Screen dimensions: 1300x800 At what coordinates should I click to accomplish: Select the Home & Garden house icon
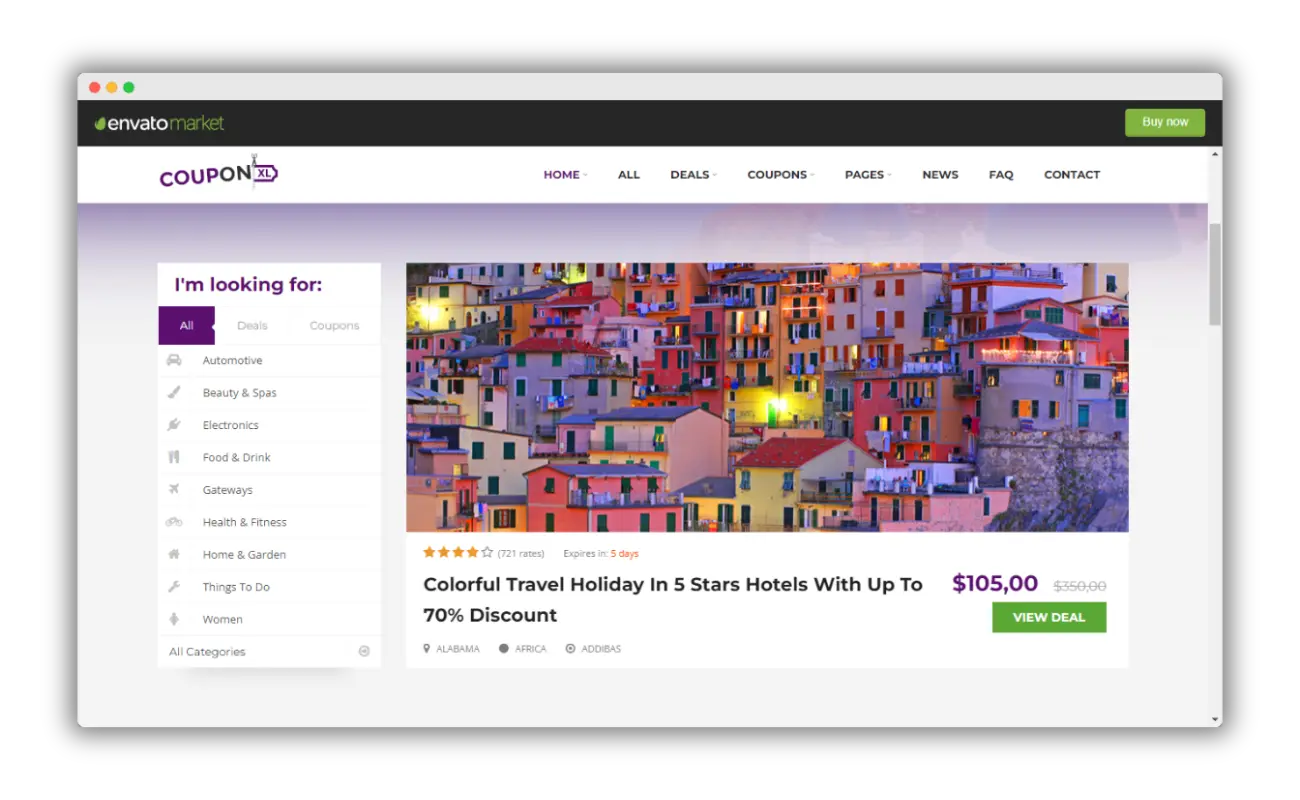click(x=174, y=554)
